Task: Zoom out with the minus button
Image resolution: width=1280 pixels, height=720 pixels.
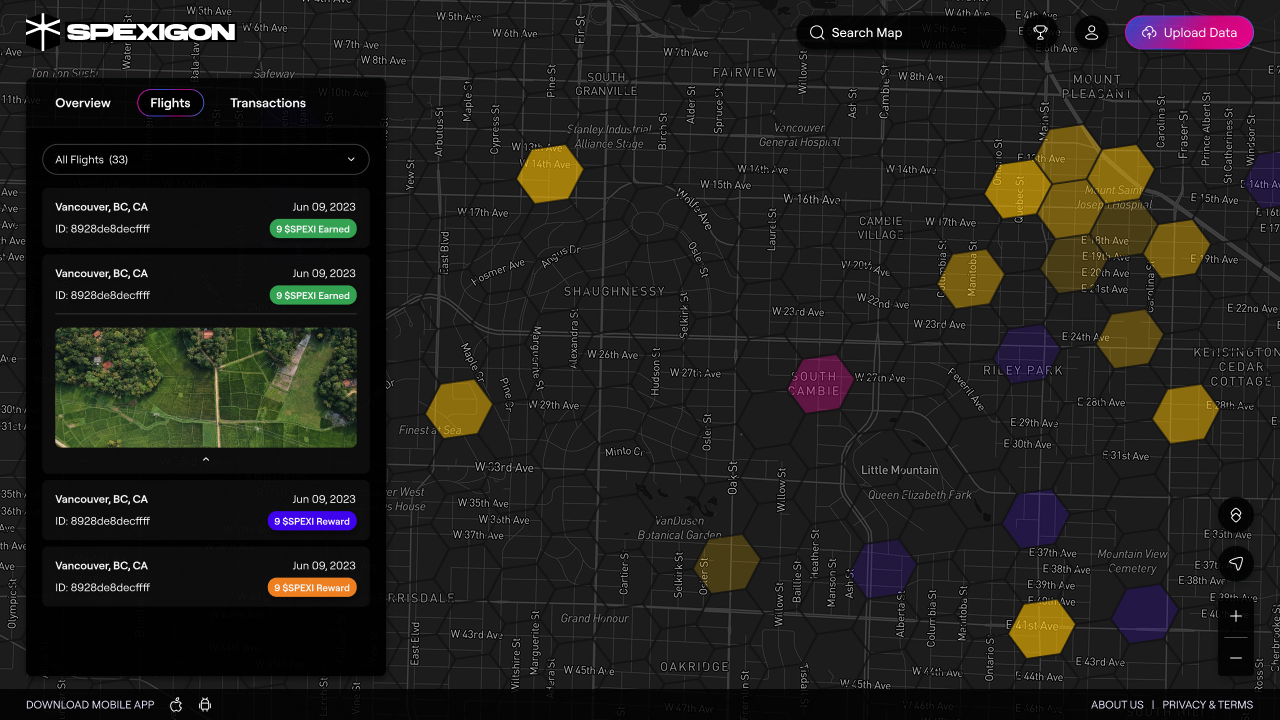Action: pos(1236,658)
